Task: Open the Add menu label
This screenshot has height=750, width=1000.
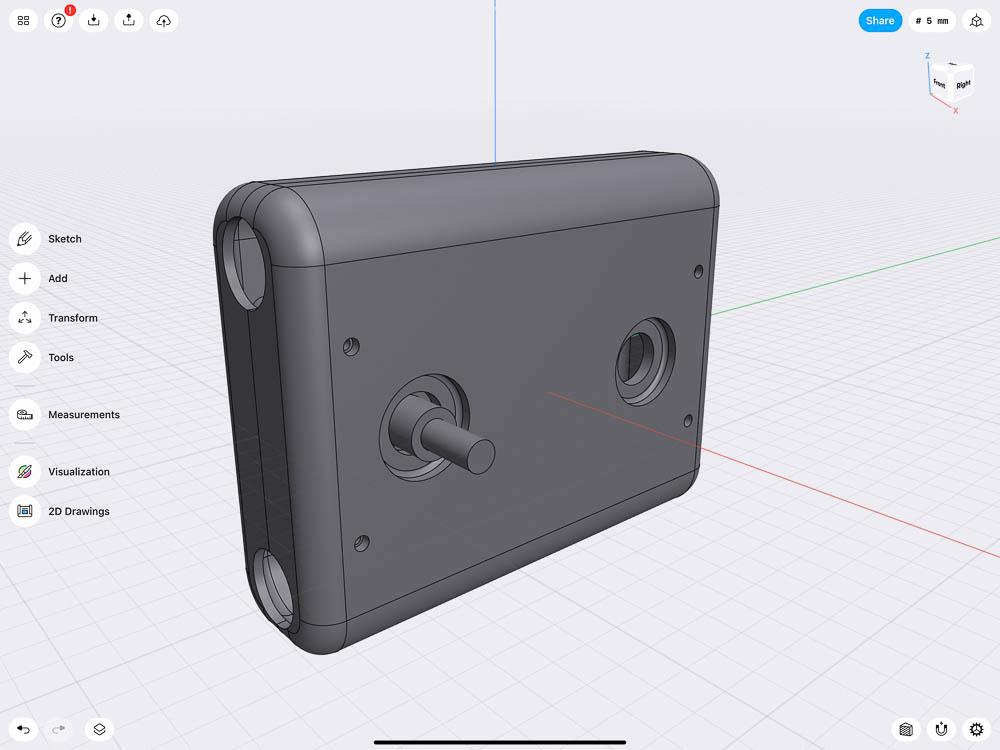Action: pos(58,278)
